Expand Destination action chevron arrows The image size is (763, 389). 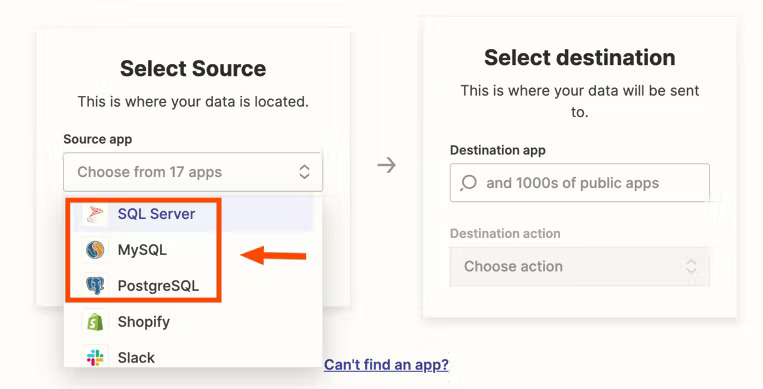(x=691, y=266)
